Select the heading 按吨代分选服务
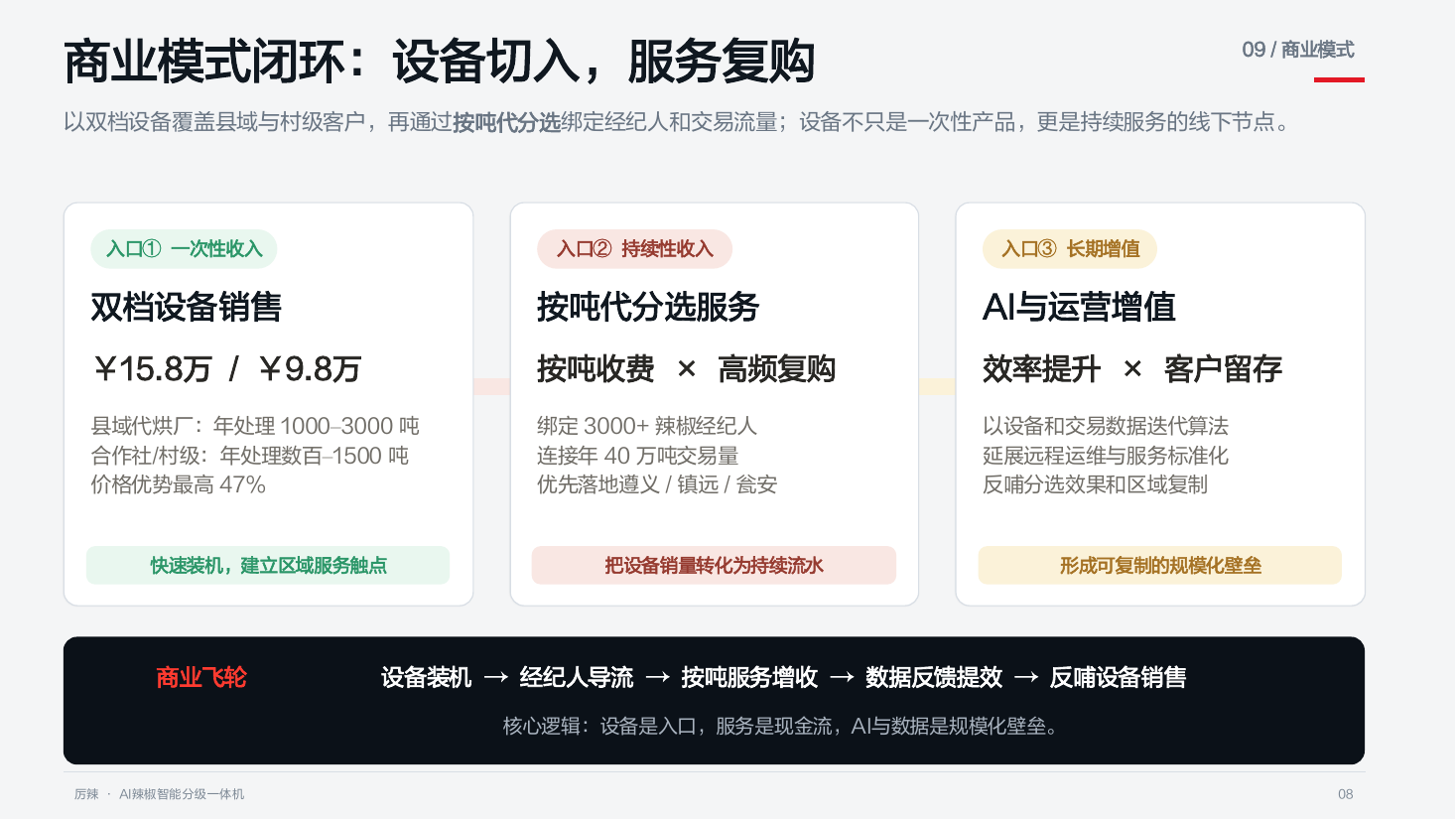 [x=647, y=308]
